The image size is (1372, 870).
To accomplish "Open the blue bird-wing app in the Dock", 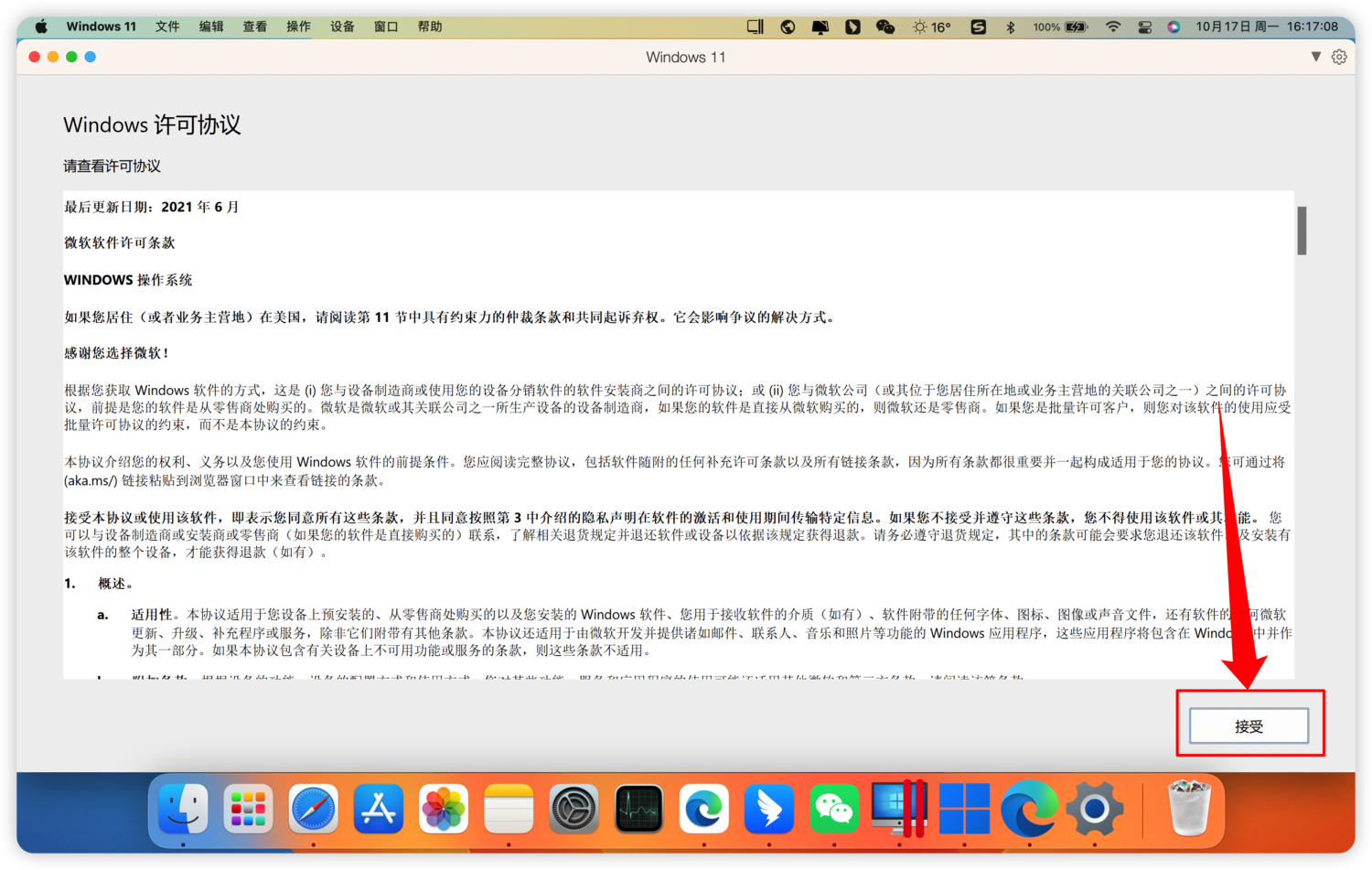I will point(769,809).
